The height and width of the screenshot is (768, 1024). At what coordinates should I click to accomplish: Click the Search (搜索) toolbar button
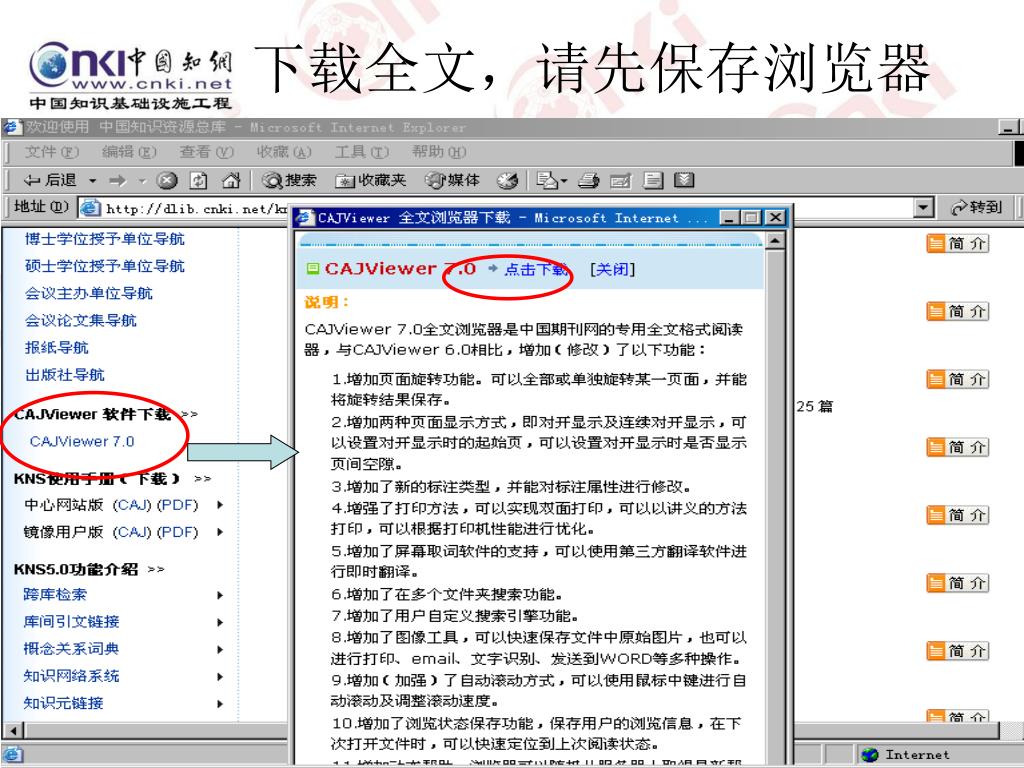click(x=289, y=180)
